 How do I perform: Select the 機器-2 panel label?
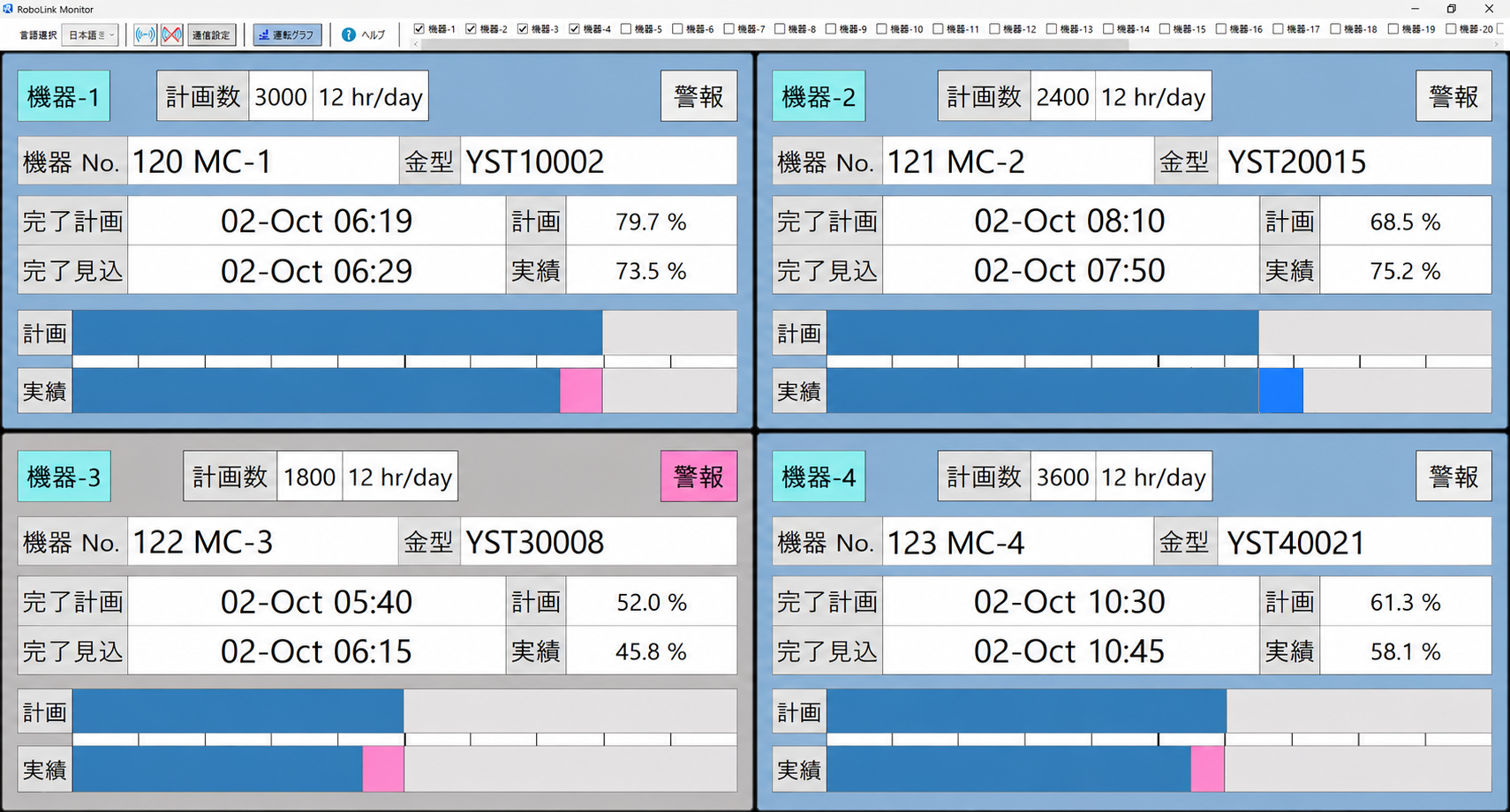point(819,96)
